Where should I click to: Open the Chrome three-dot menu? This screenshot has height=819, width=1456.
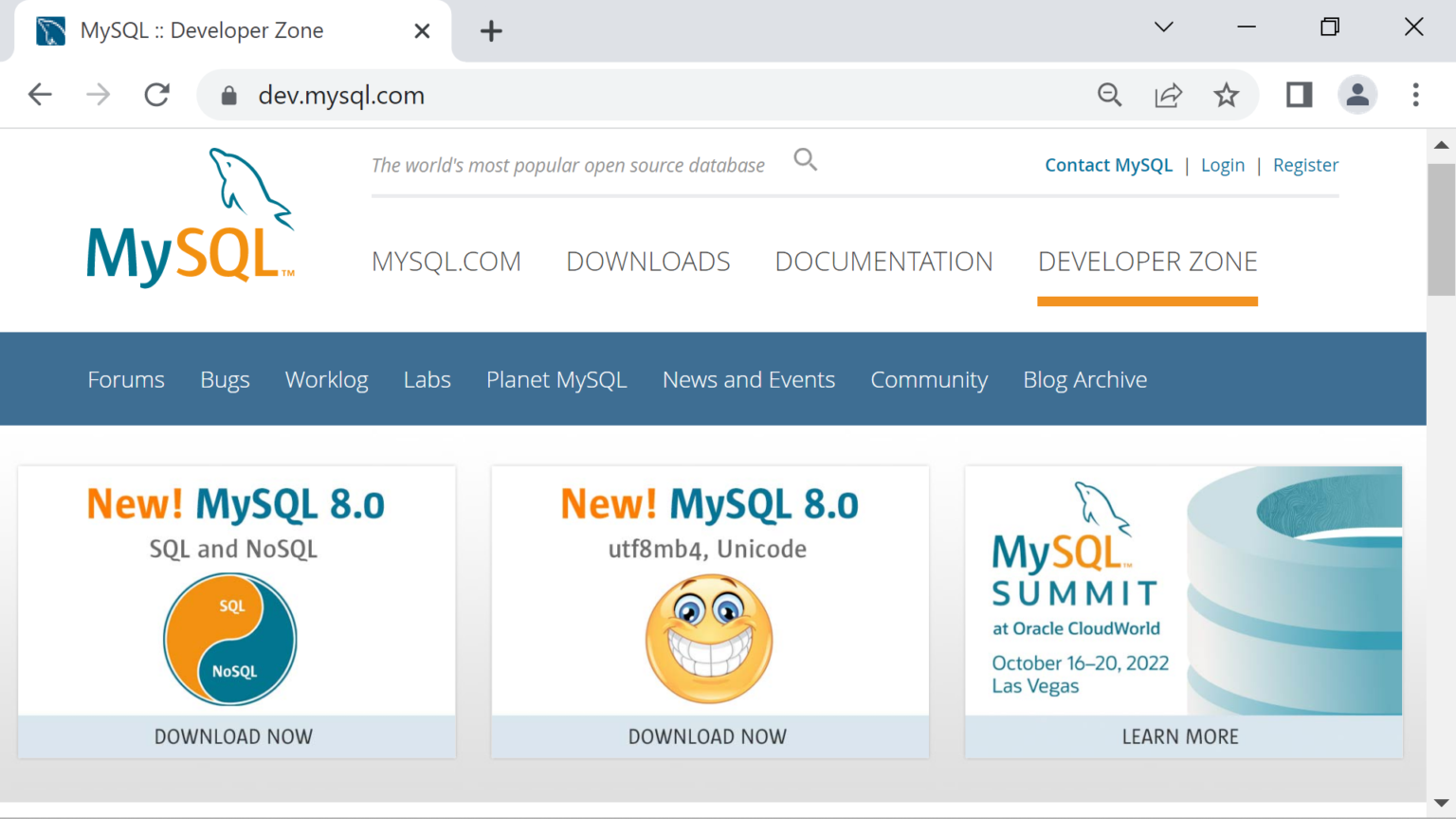[1415, 95]
